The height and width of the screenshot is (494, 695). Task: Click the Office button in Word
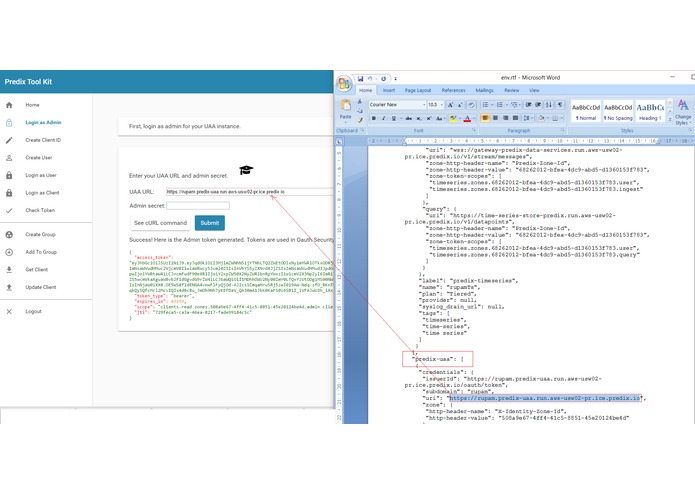(x=345, y=82)
